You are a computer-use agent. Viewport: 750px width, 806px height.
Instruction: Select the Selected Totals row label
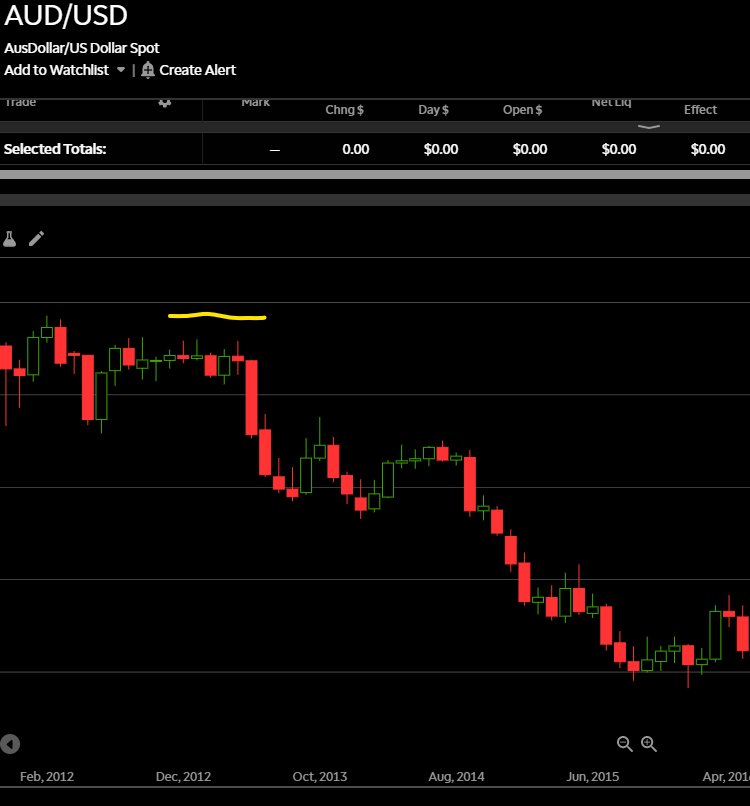click(55, 149)
